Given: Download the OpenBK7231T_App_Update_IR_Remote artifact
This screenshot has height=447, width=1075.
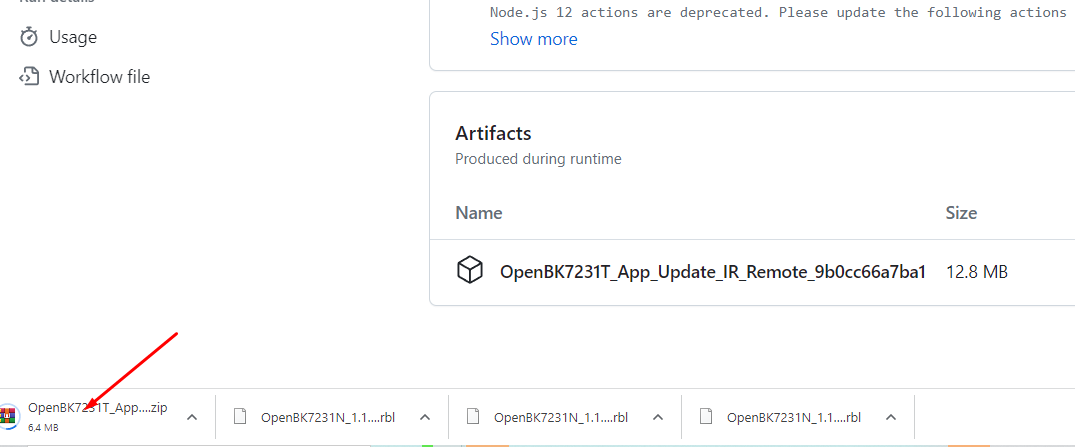Looking at the screenshot, I should point(713,272).
